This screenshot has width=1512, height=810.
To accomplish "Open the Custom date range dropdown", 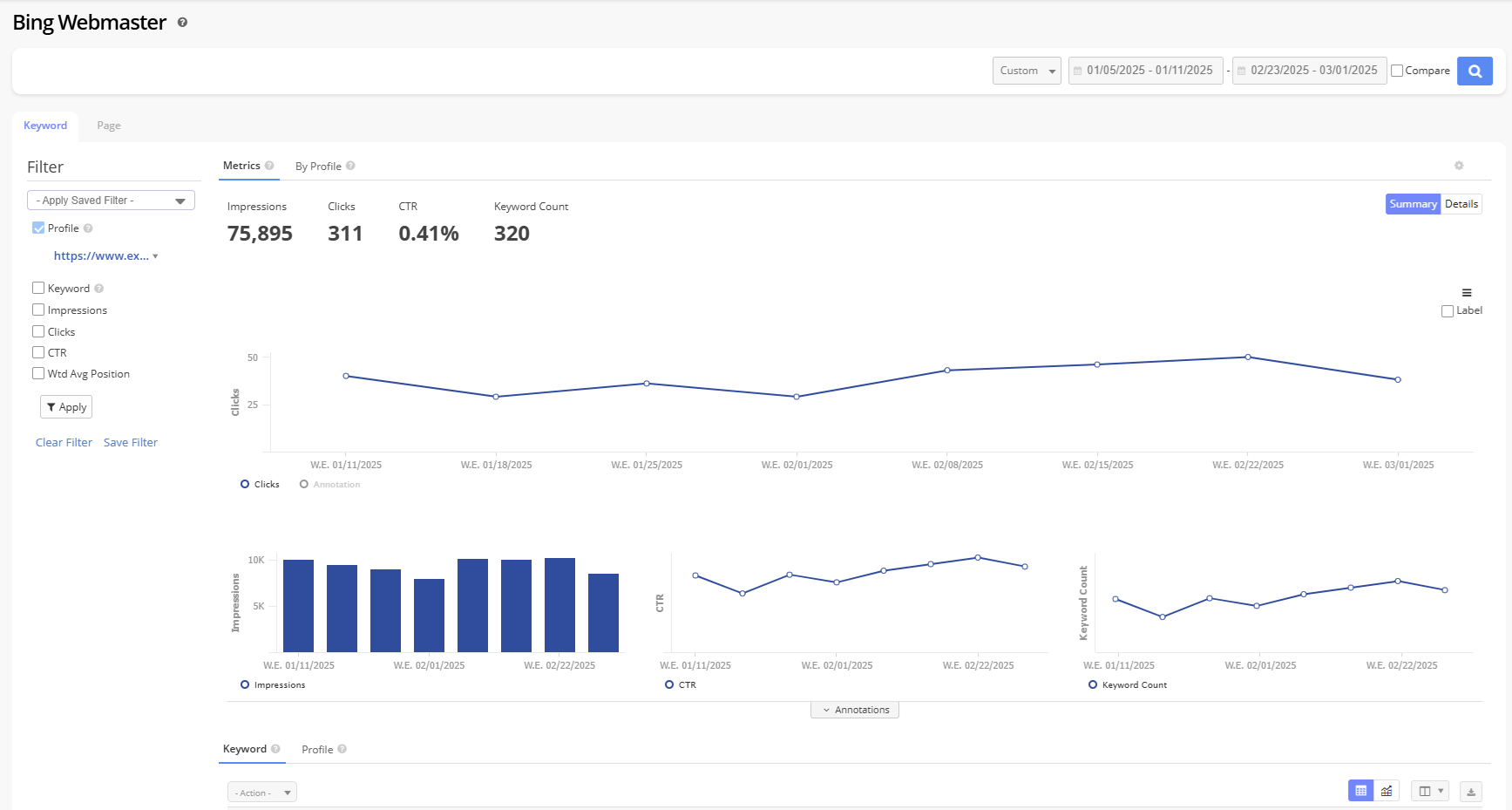I will [1027, 71].
